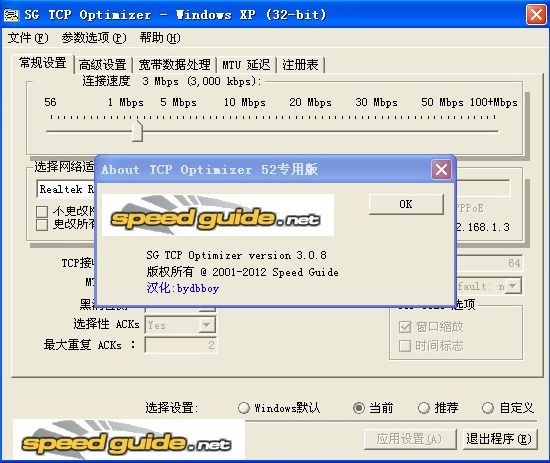Close the main TCP Optimizer window
Viewport: 550px width, 463px height.
tap(536, 15)
